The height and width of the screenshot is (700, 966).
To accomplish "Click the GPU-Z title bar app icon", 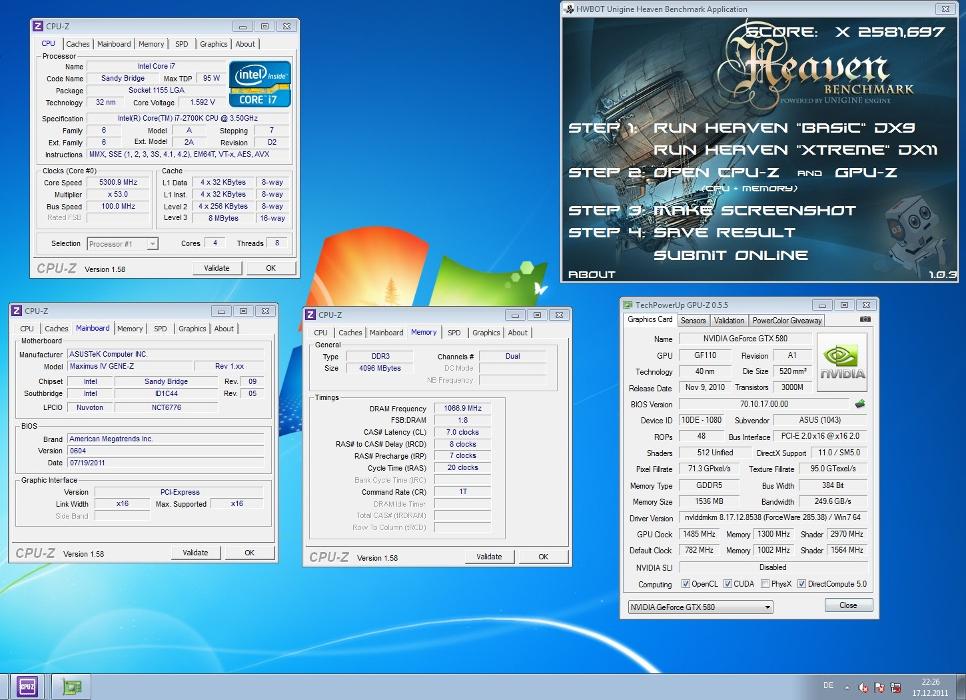I will coord(628,304).
